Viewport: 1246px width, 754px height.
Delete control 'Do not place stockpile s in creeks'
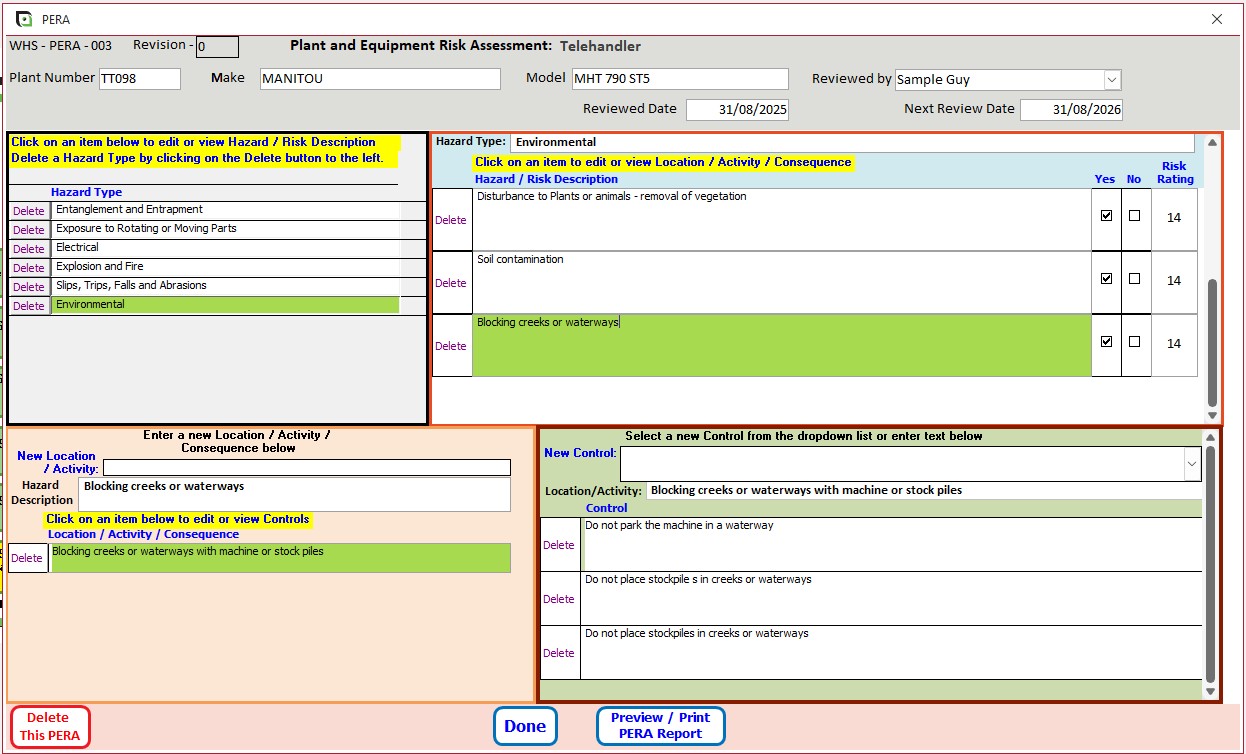click(x=559, y=599)
